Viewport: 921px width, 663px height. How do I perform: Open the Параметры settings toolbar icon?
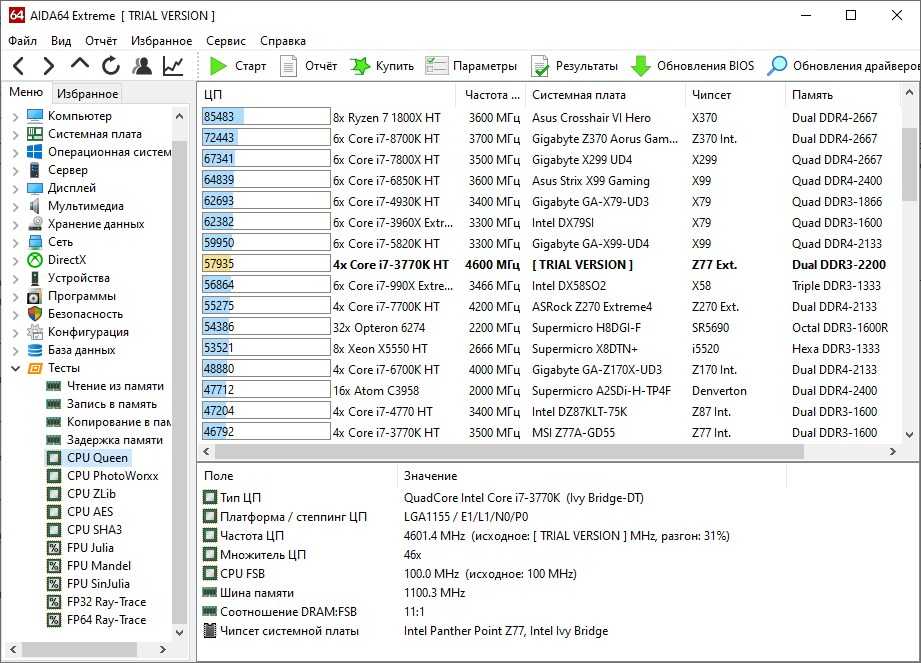(x=471, y=66)
